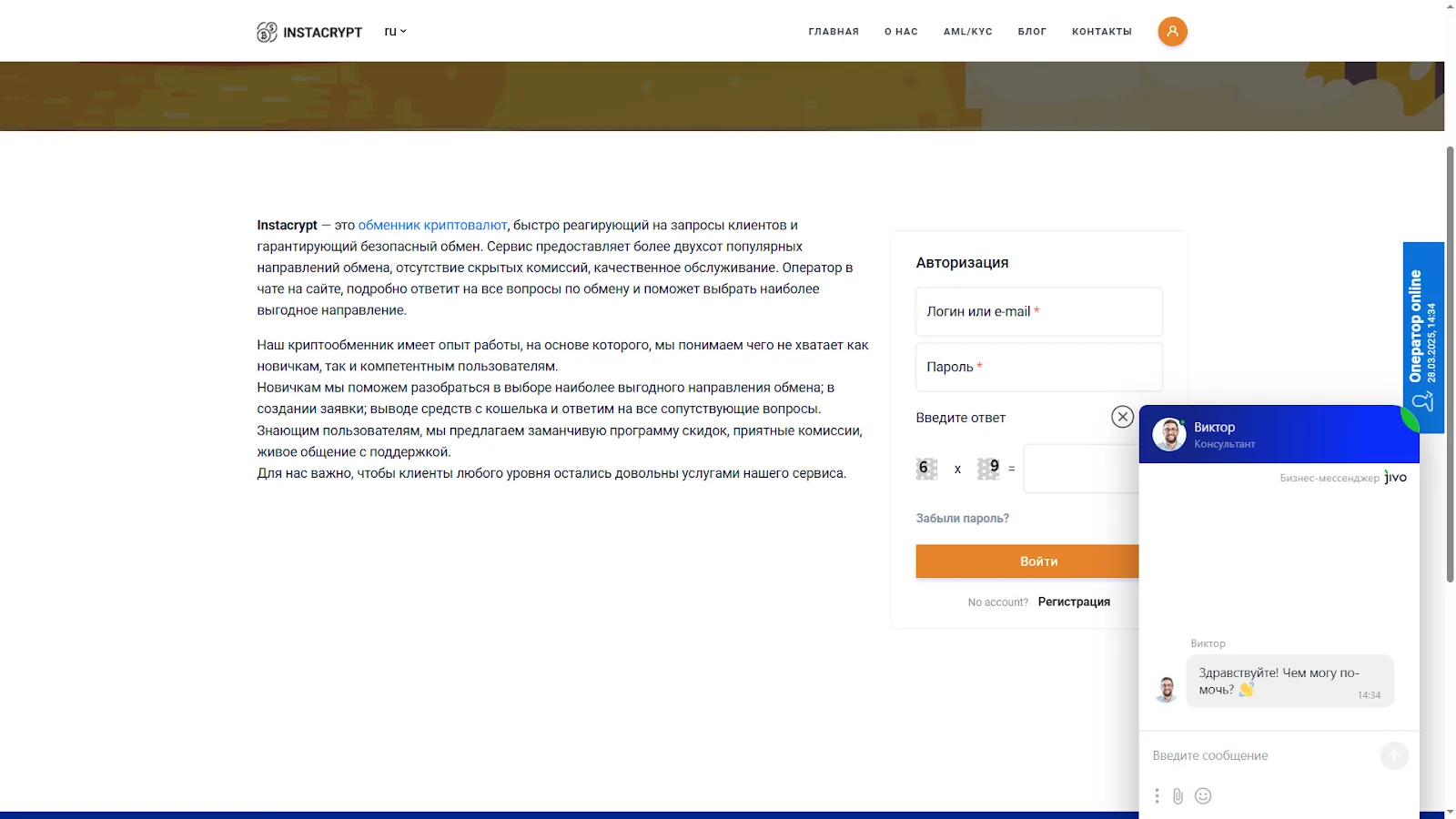This screenshot has height=819, width=1456.
Task: Click the Введите ответ label
Action: [961, 418]
